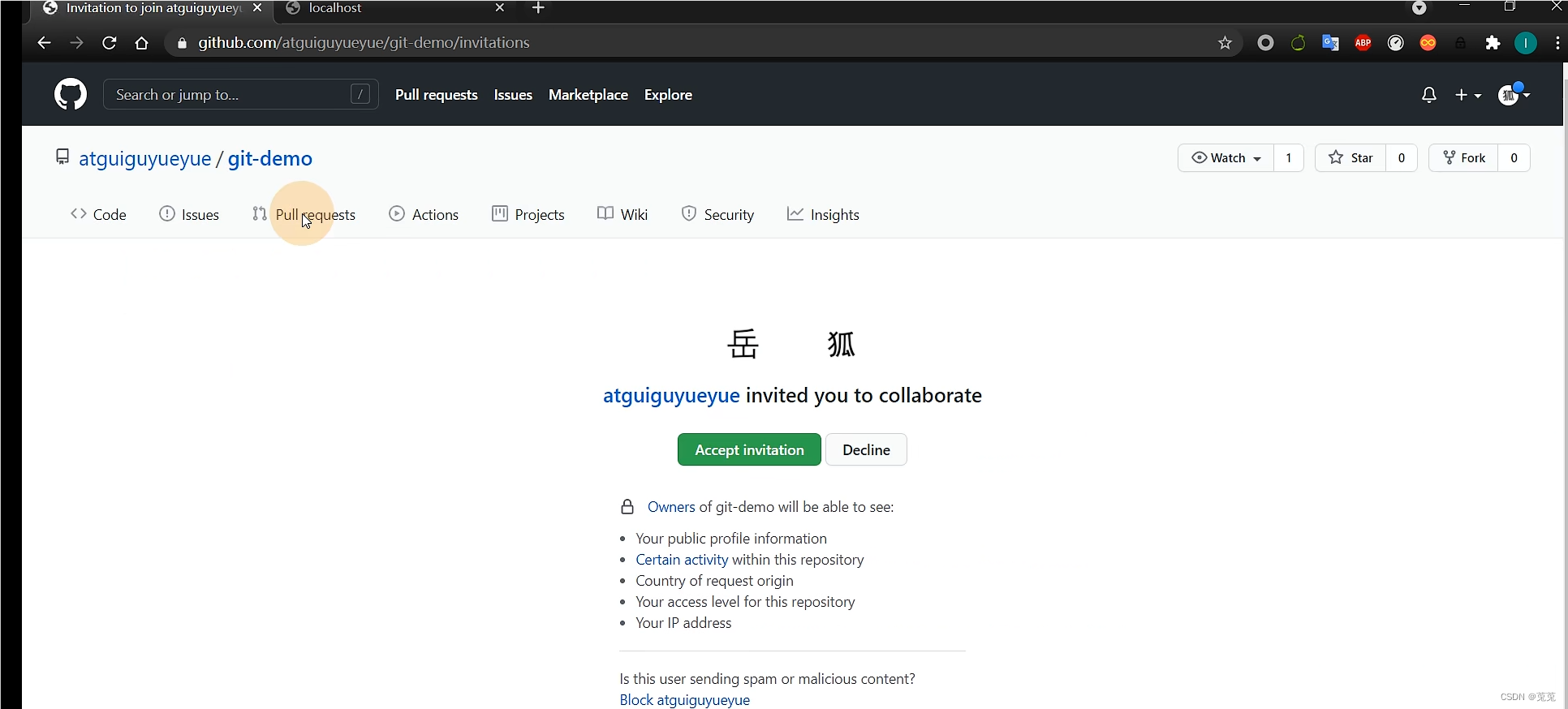The height and width of the screenshot is (709, 1568).
Task: Open the Owners link
Action: coord(671,507)
